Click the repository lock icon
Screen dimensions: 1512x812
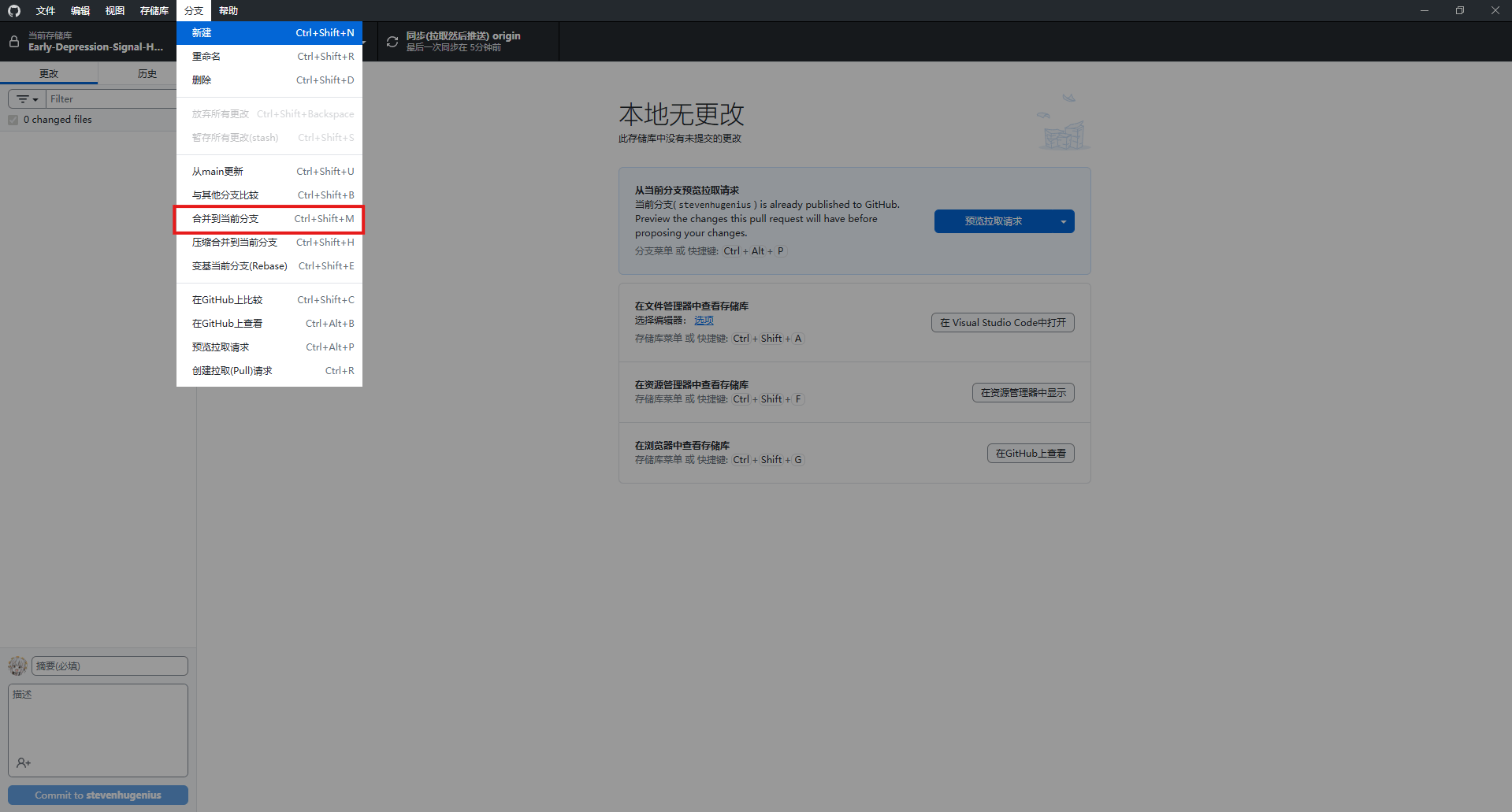click(14, 42)
